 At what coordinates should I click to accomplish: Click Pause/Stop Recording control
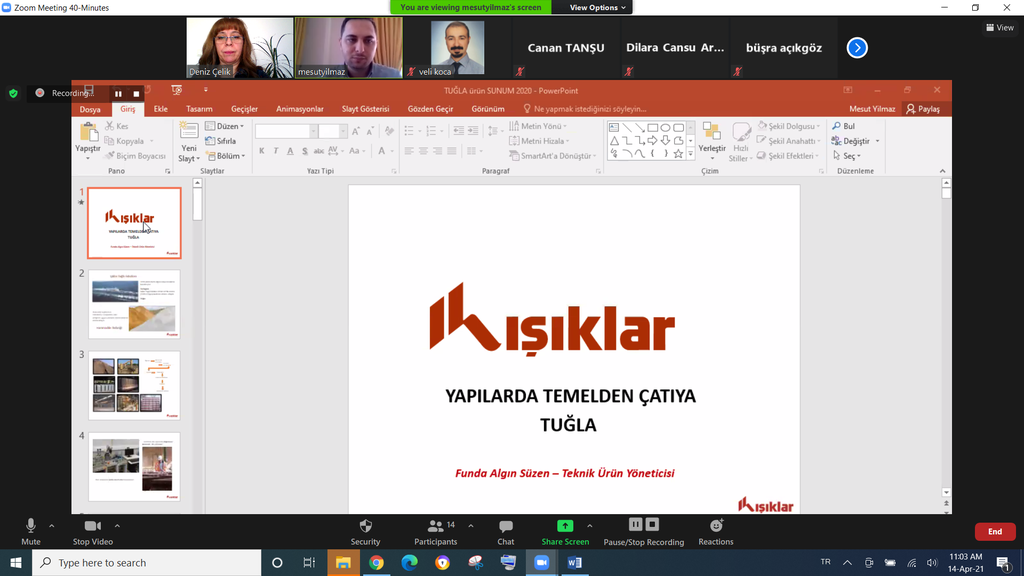[x=643, y=532]
